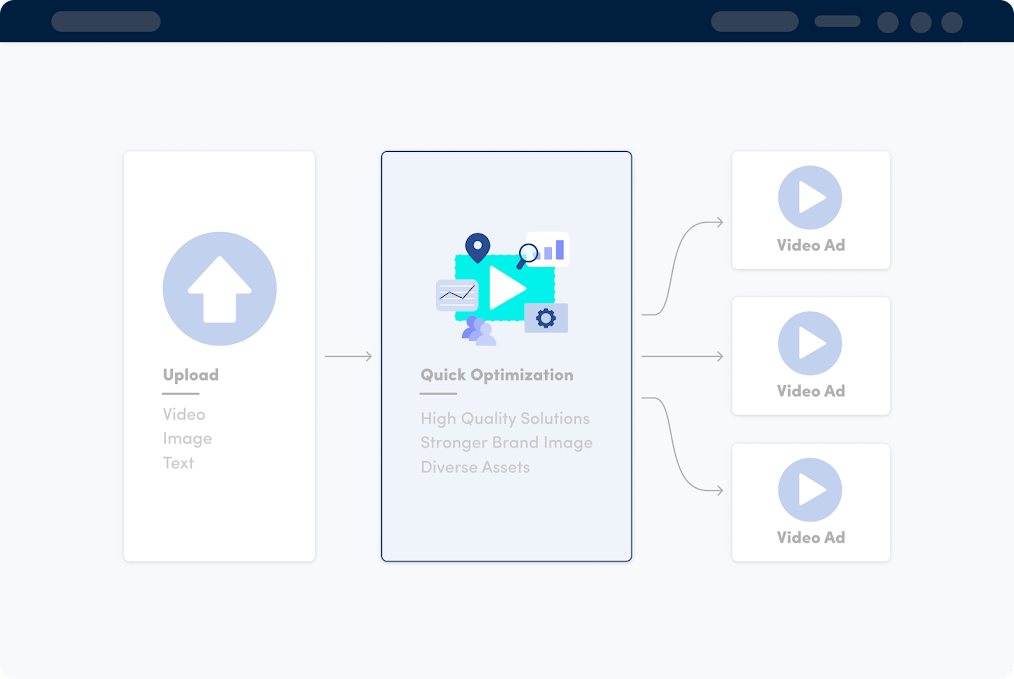
Task: Click the blue location pin icon
Action: [478, 246]
